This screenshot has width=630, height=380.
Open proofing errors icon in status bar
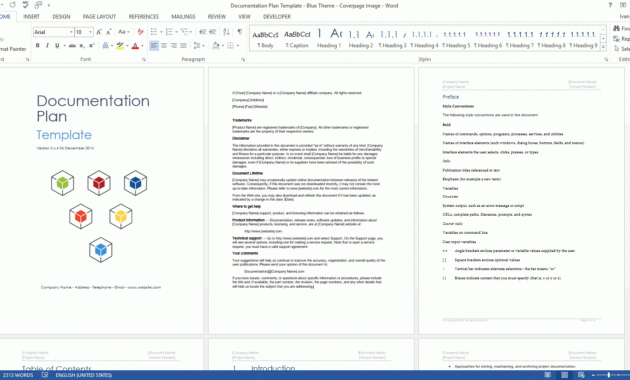[45, 375]
